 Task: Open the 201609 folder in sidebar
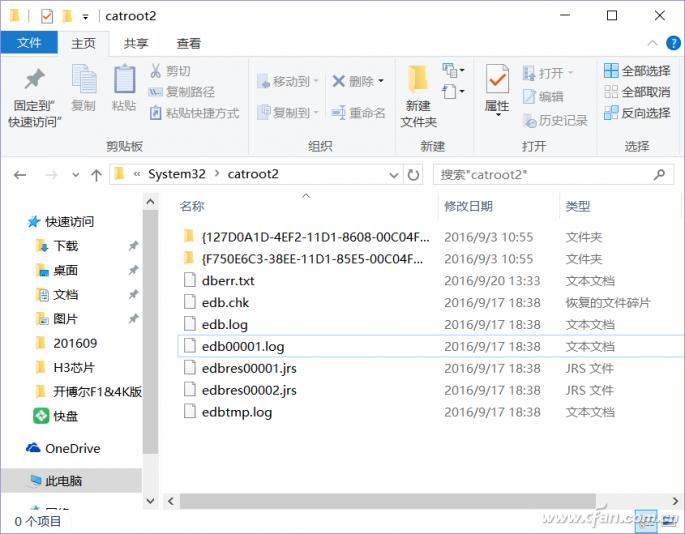[x=66, y=343]
